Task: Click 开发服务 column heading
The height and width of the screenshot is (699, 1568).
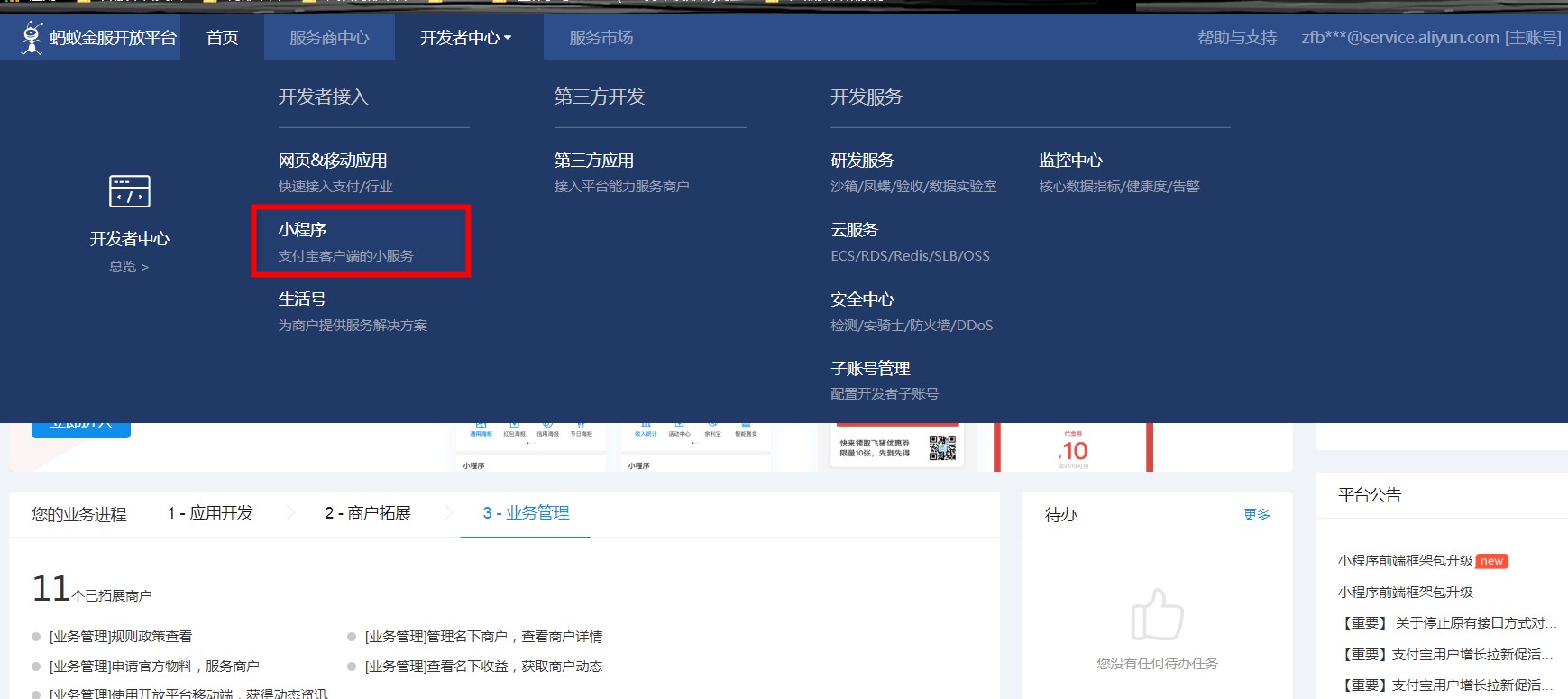Action: coord(867,97)
